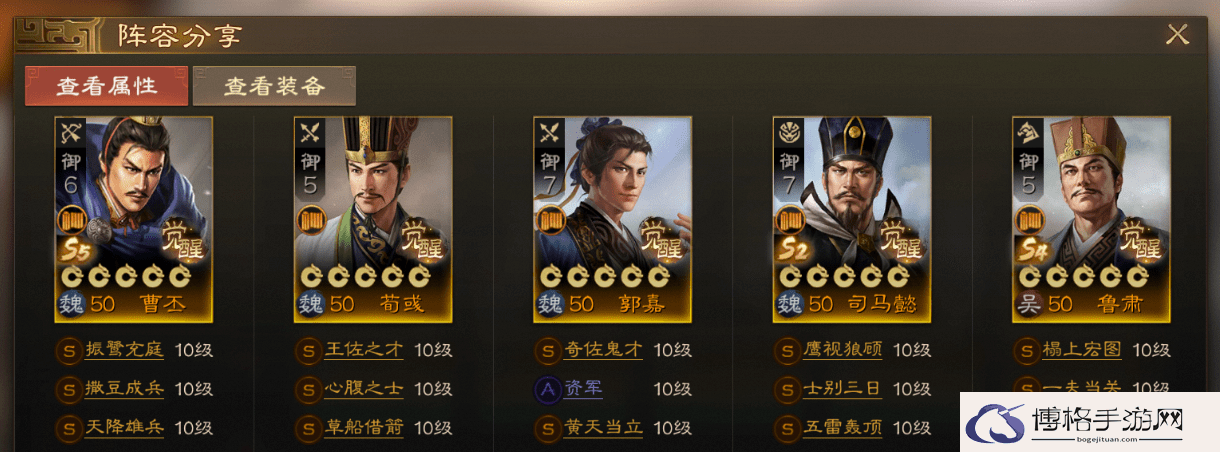
Task: Click the A rank icon beside 资军
Action: coord(547,389)
